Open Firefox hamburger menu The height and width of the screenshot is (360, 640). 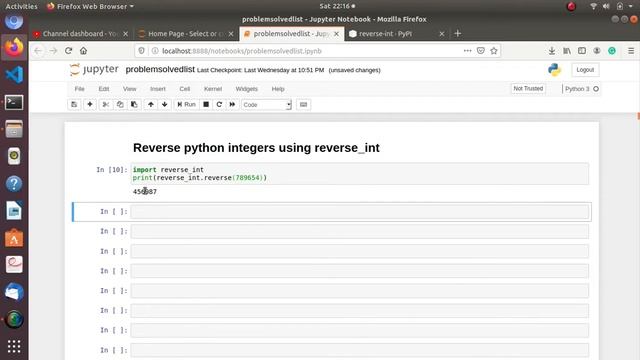pyautogui.click(x=631, y=51)
